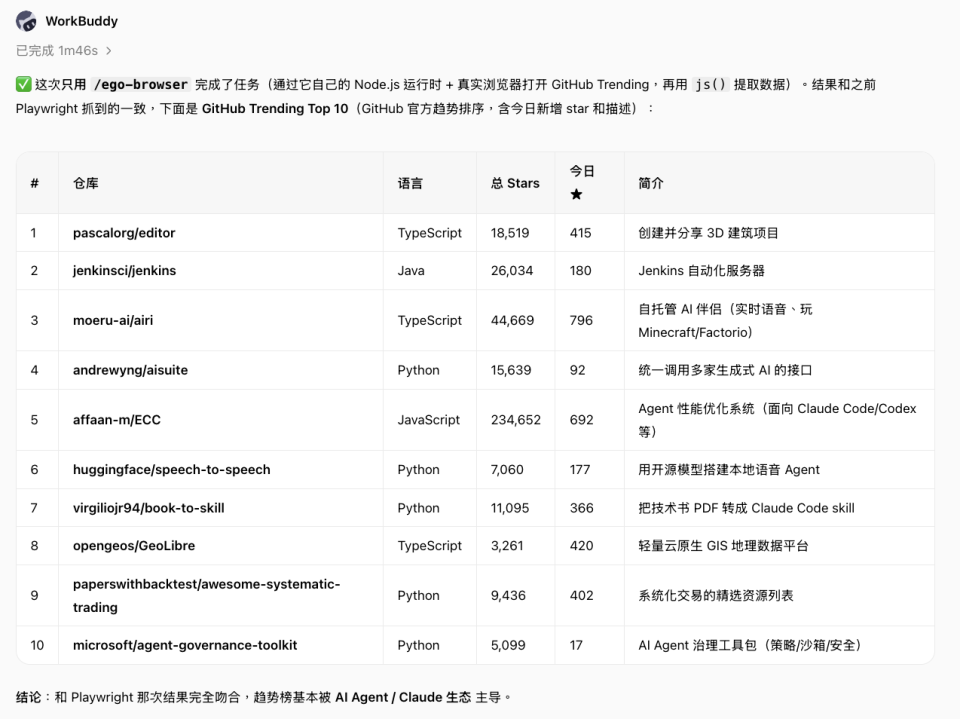Click the /ego-browser code tag

coord(141,84)
